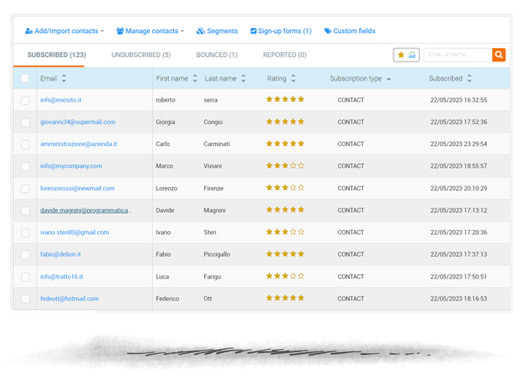Open contact davide.magnini@programmatica
Image resolution: width=526 pixels, height=387 pixels.
86,210
